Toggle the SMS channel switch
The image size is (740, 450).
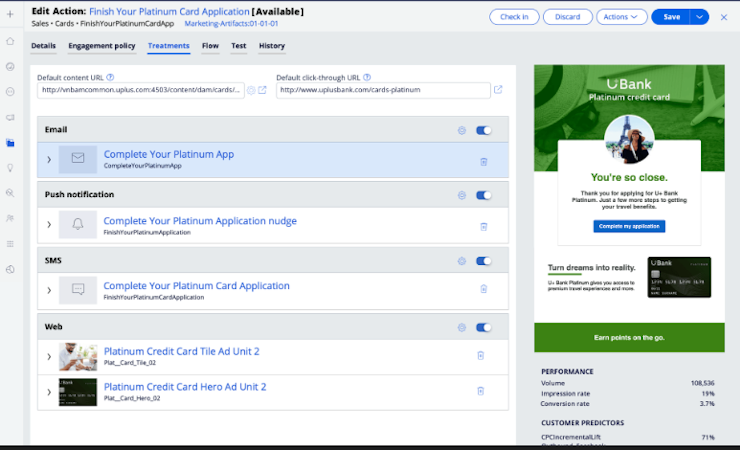click(483, 261)
